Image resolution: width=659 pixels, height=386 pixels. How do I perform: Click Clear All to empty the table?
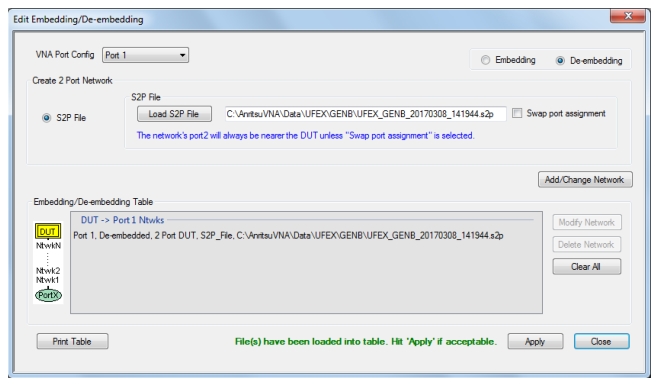pos(587,267)
